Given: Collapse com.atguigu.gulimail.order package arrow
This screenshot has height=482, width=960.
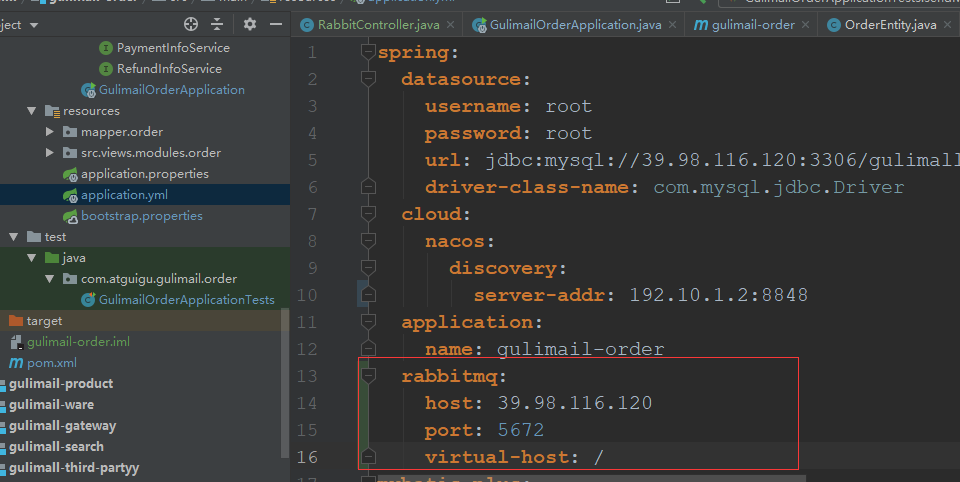Looking at the screenshot, I should pos(50,279).
